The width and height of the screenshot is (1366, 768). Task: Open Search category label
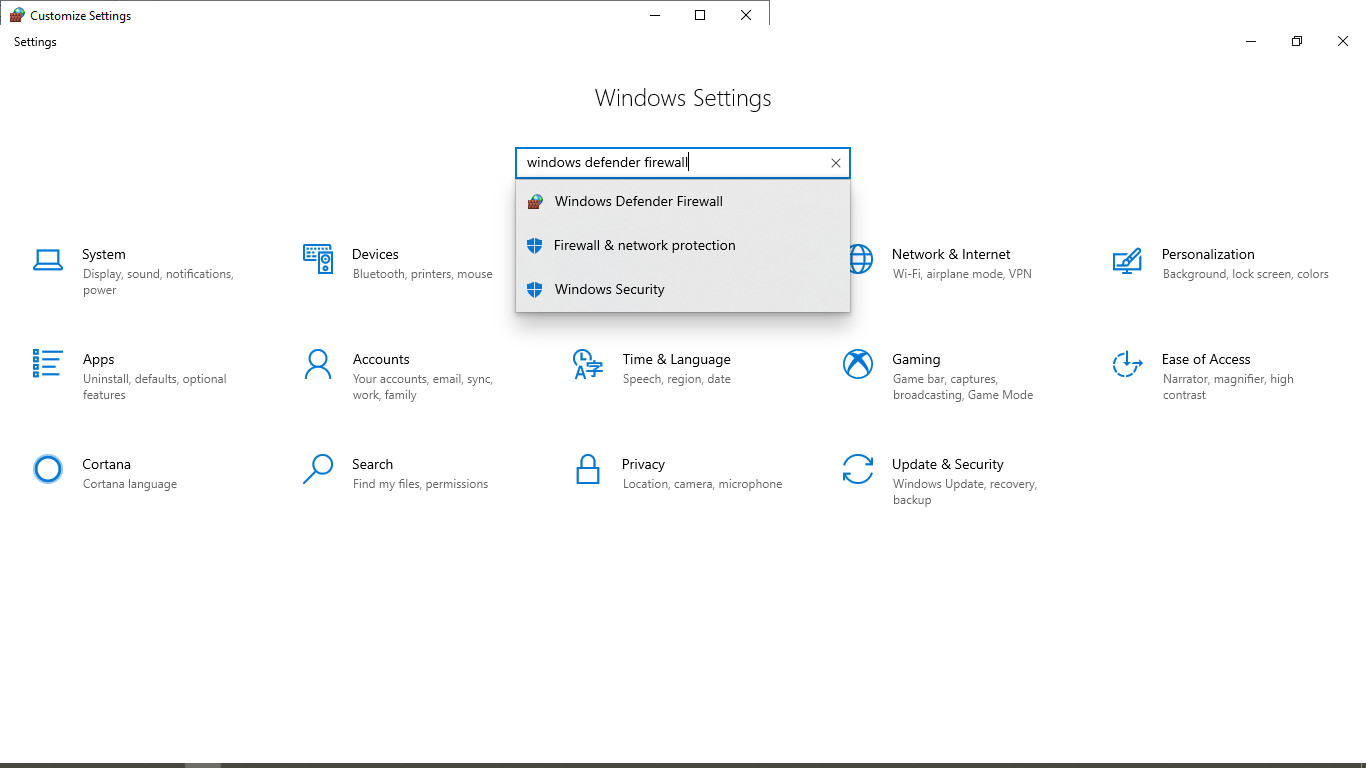click(372, 464)
